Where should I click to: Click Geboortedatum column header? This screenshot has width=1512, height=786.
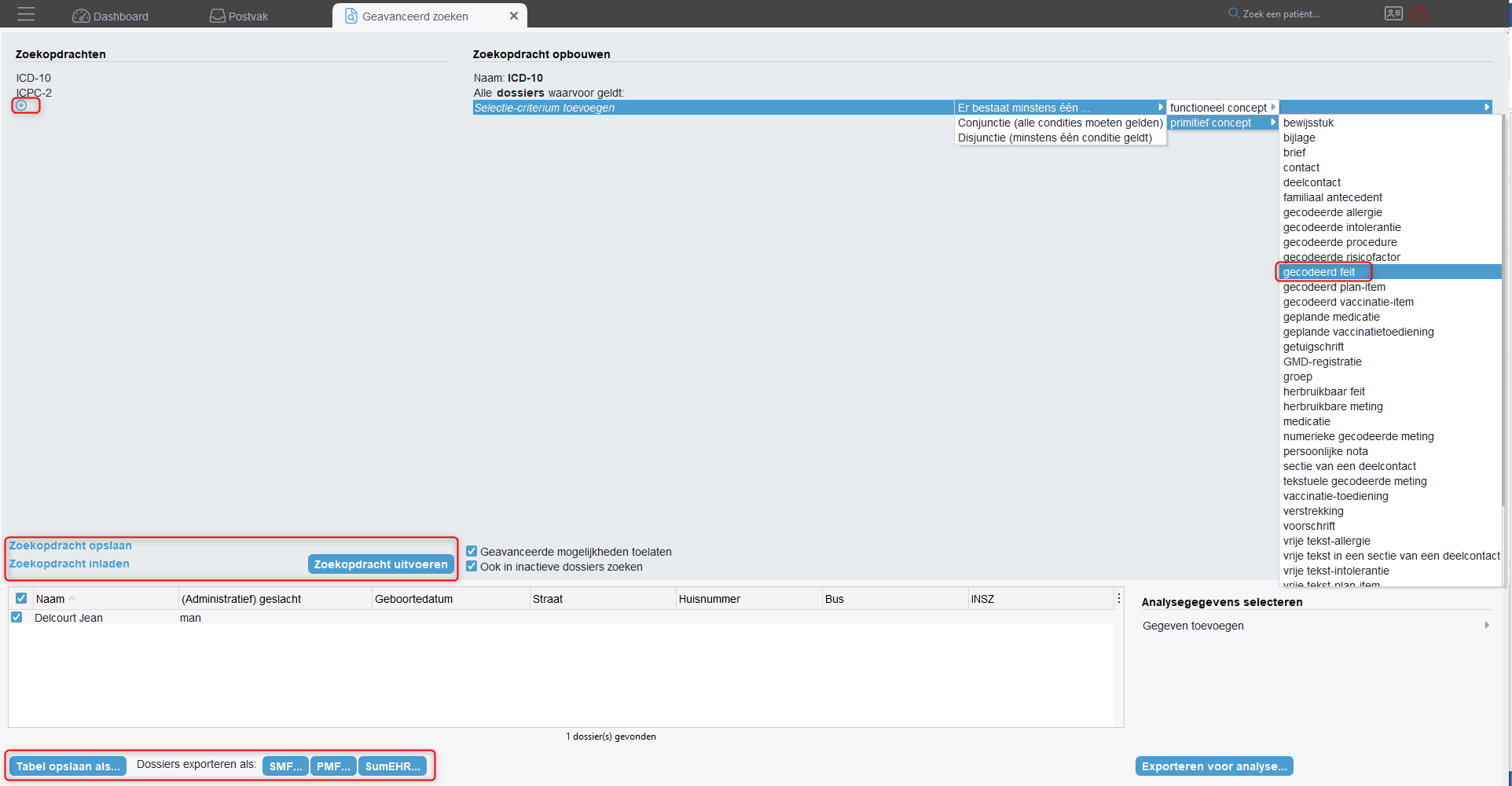click(450, 599)
